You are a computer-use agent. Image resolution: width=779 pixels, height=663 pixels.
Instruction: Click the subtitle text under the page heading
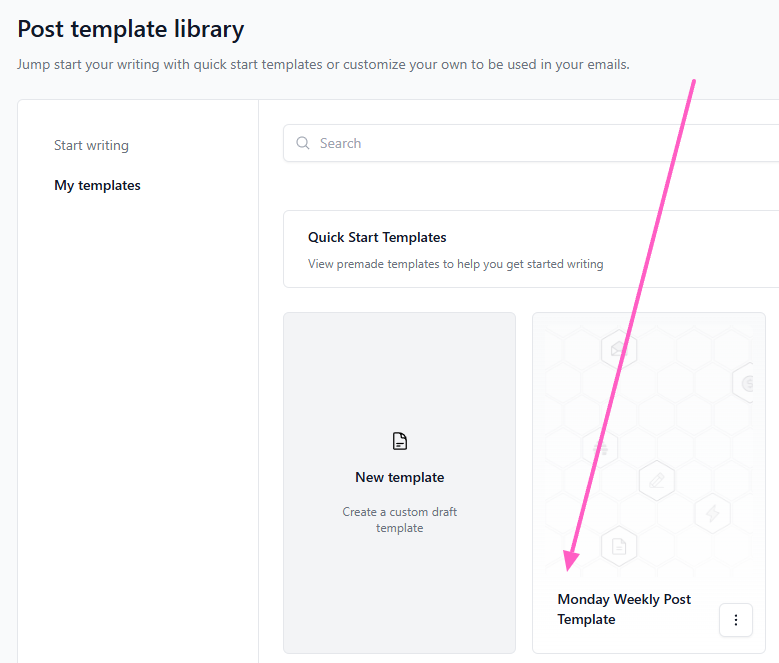point(323,65)
